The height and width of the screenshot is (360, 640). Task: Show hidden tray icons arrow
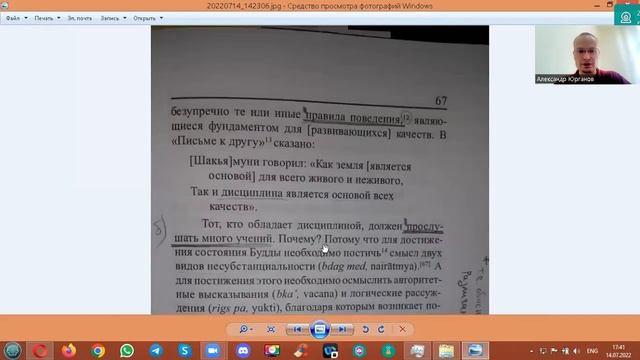(x=531, y=351)
